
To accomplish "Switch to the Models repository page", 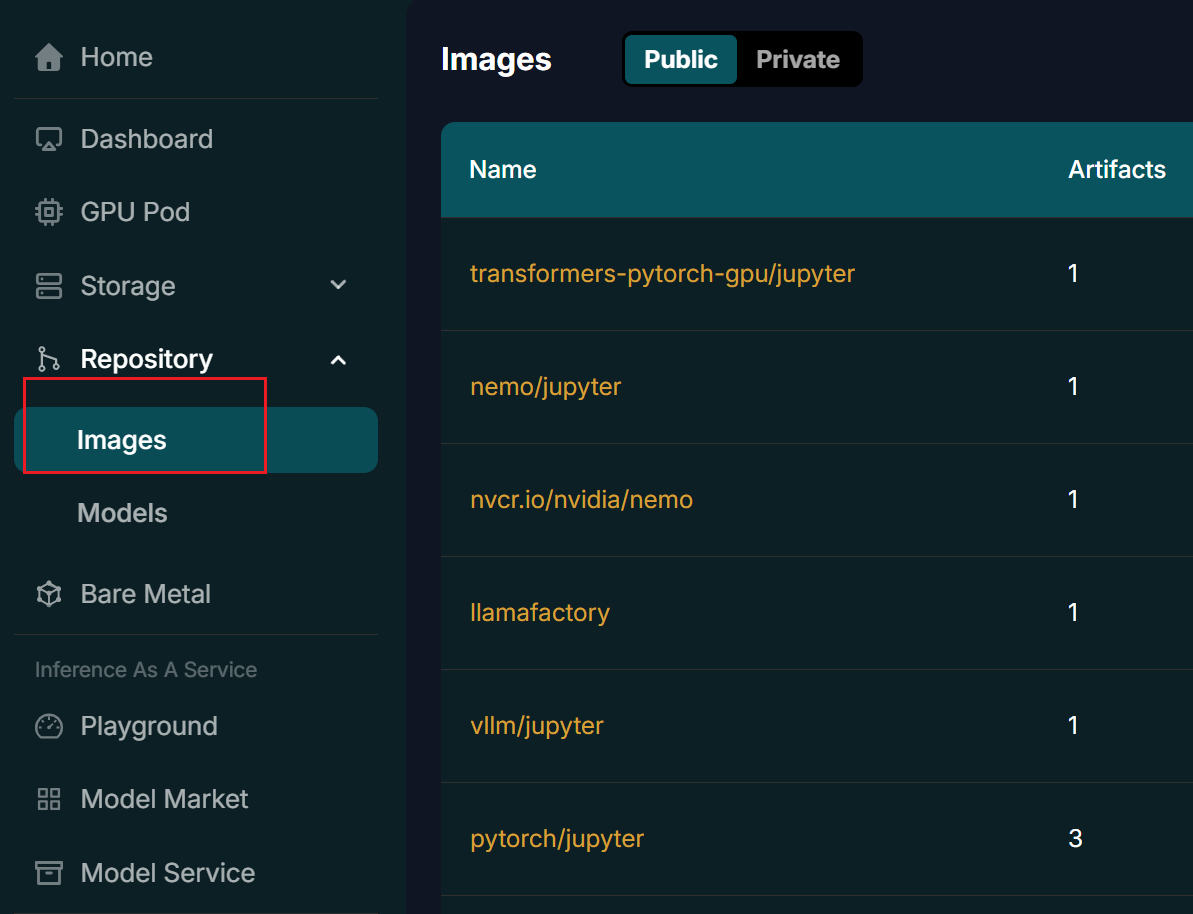I will tap(121, 512).
